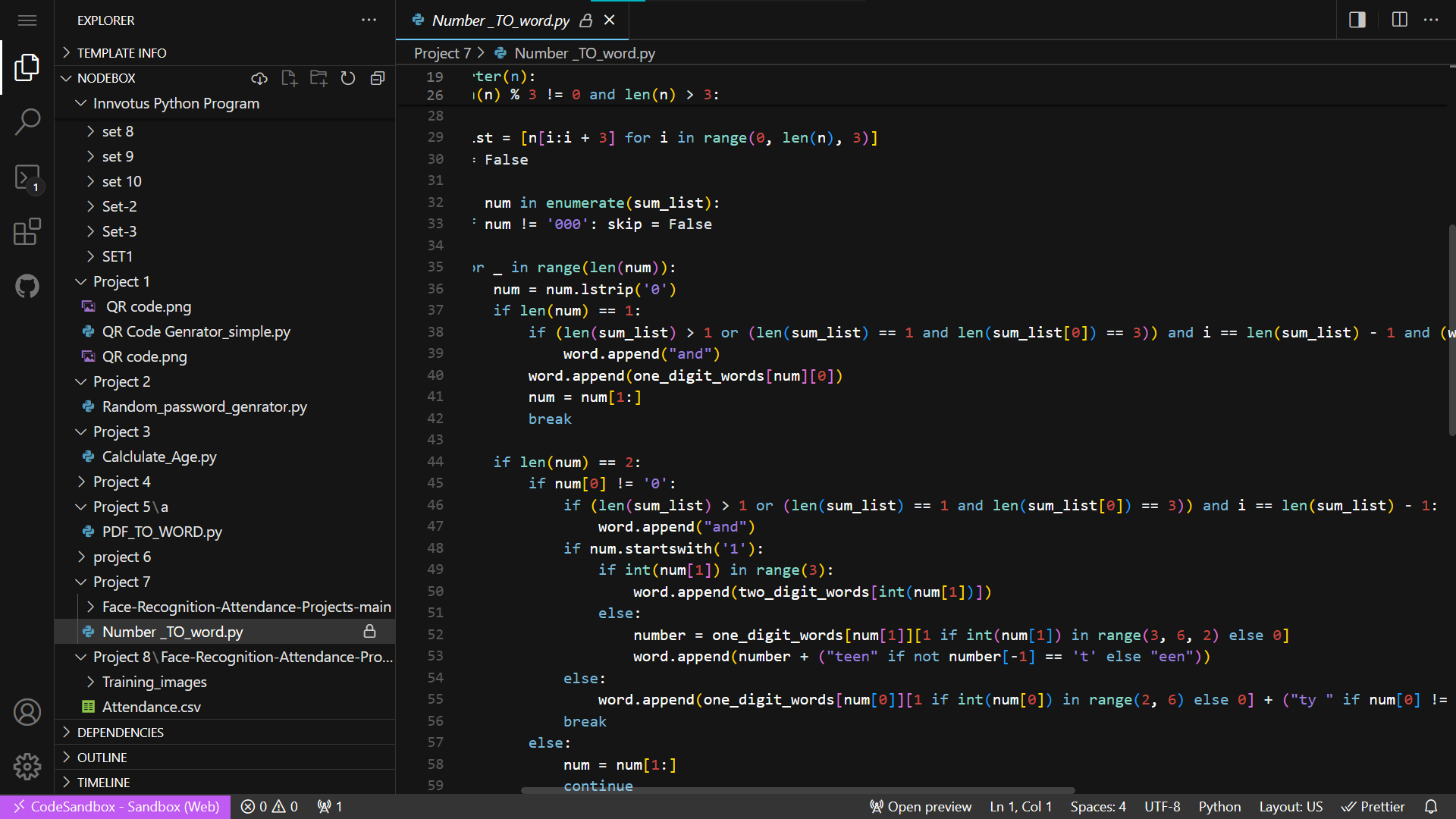Open the notifications bell
Screen dimensions: 1456x819
1431,807
